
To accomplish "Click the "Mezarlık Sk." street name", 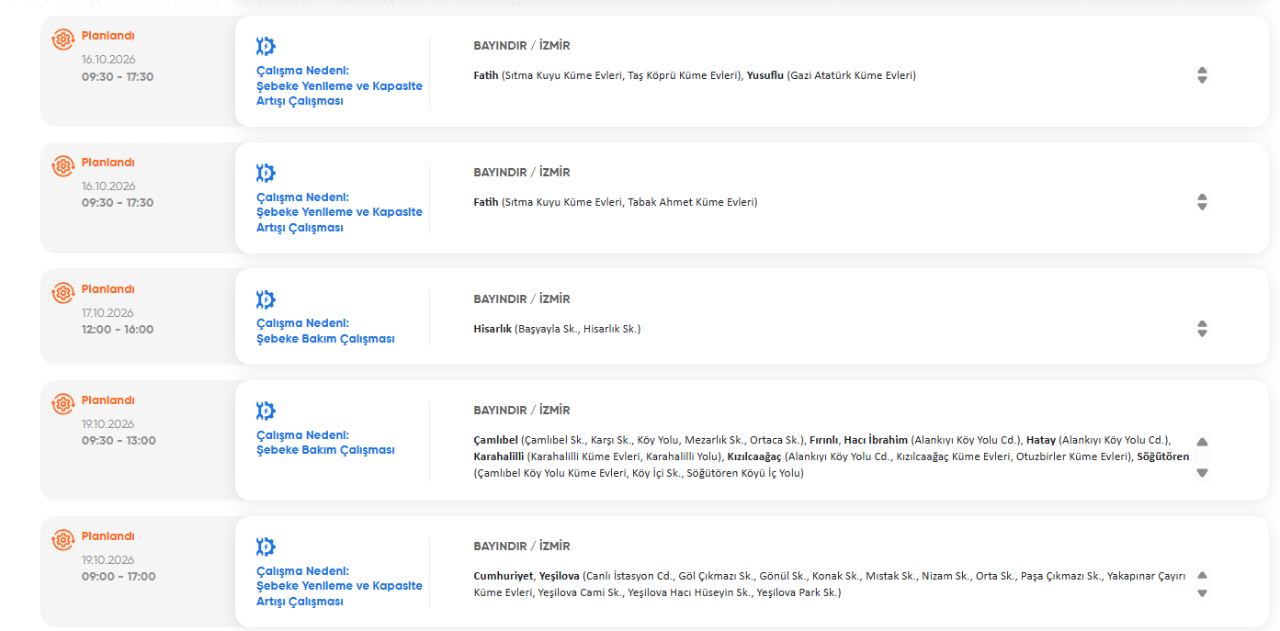I will 715,441.
